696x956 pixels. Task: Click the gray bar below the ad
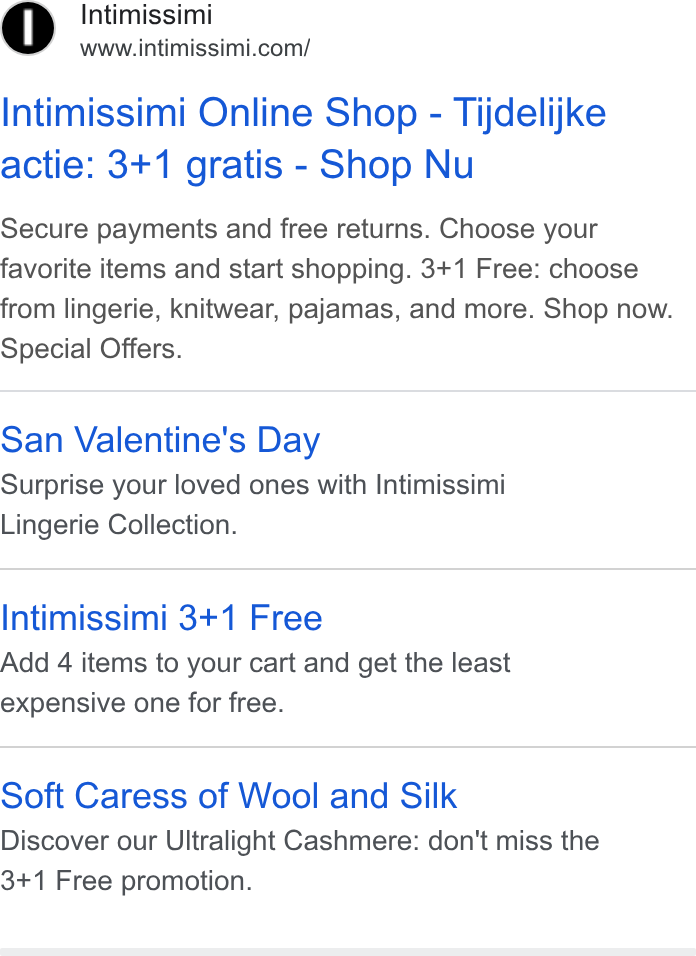click(x=348, y=952)
